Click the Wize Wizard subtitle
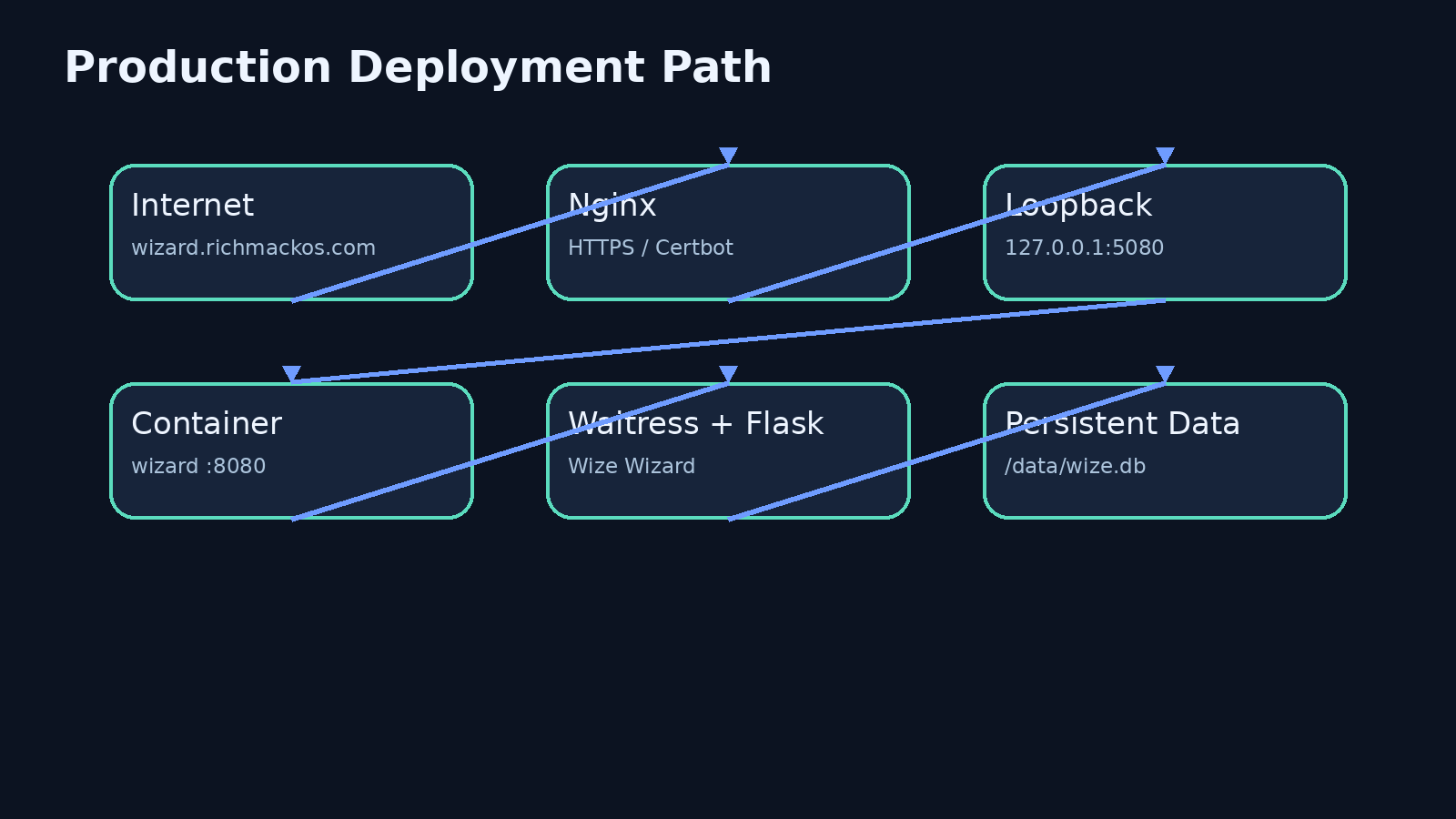 [x=632, y=466]
